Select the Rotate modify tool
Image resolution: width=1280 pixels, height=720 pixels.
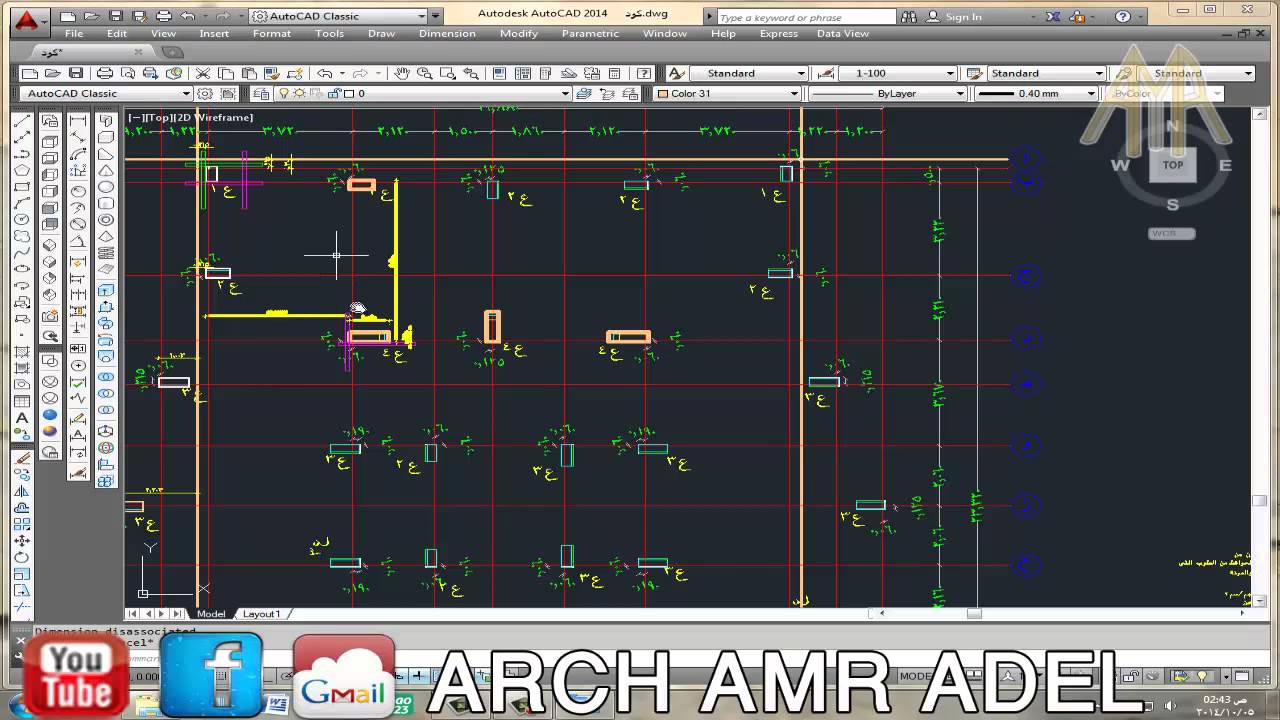point(22,558)
